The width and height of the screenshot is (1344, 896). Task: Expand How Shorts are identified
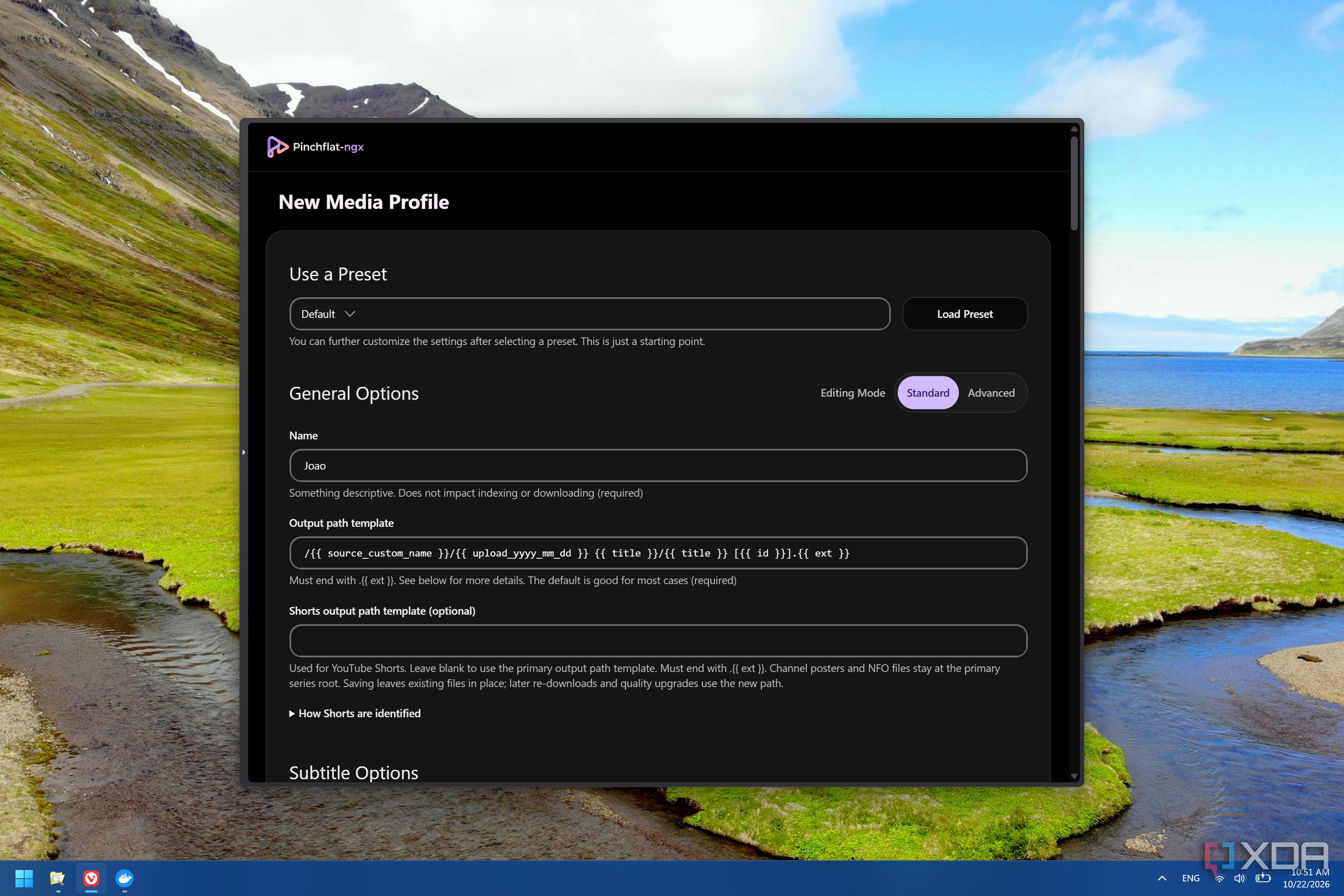coord(355,713)
